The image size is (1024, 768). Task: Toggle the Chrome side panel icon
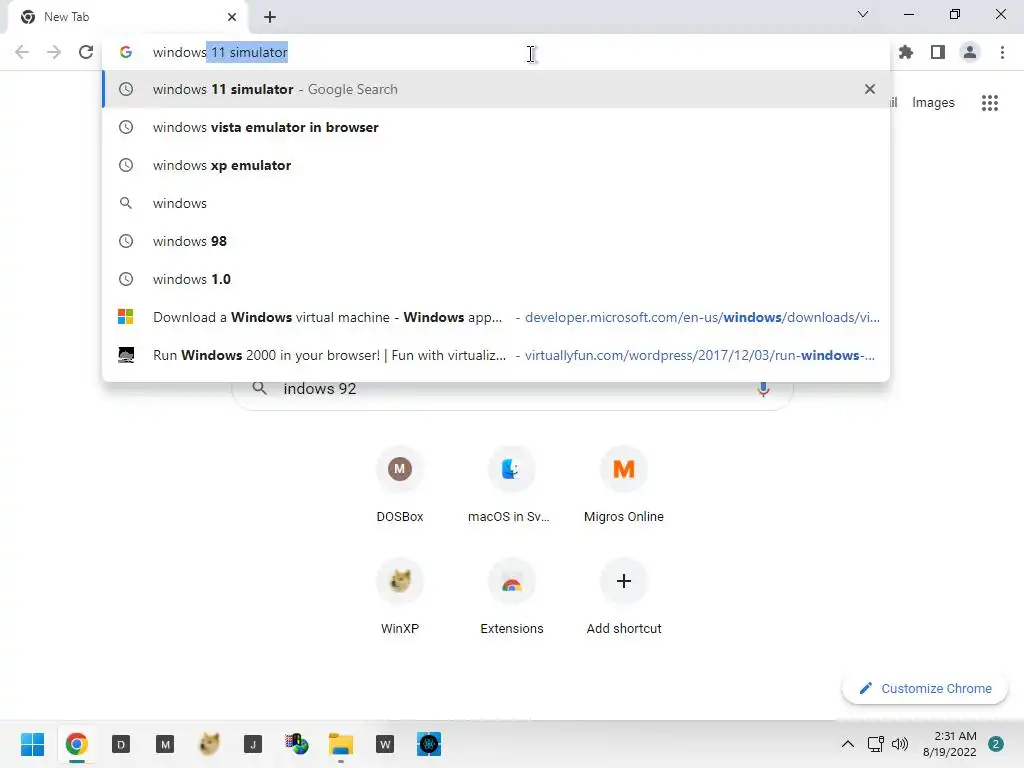938,52
